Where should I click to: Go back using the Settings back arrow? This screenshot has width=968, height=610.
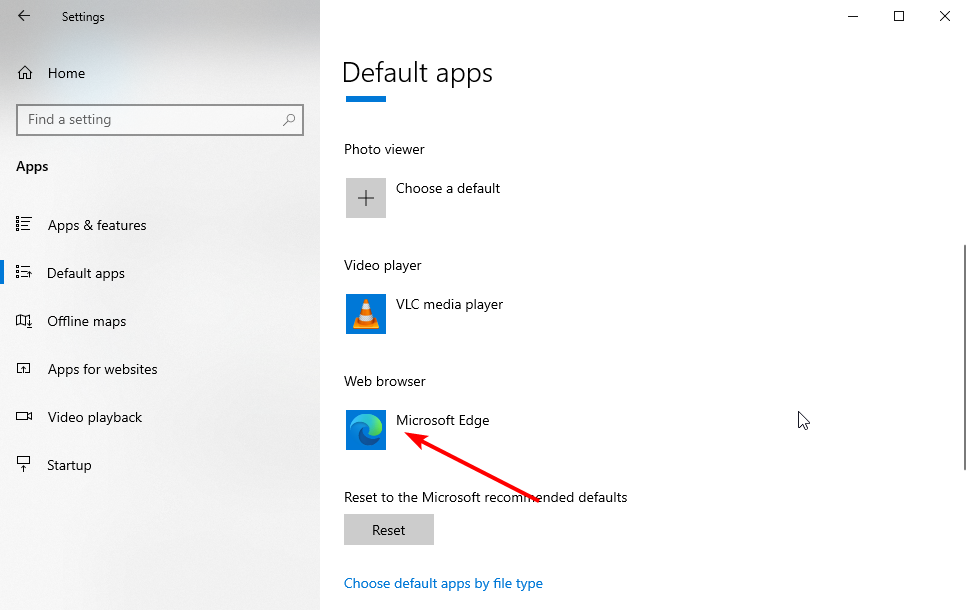click(24, 16)
